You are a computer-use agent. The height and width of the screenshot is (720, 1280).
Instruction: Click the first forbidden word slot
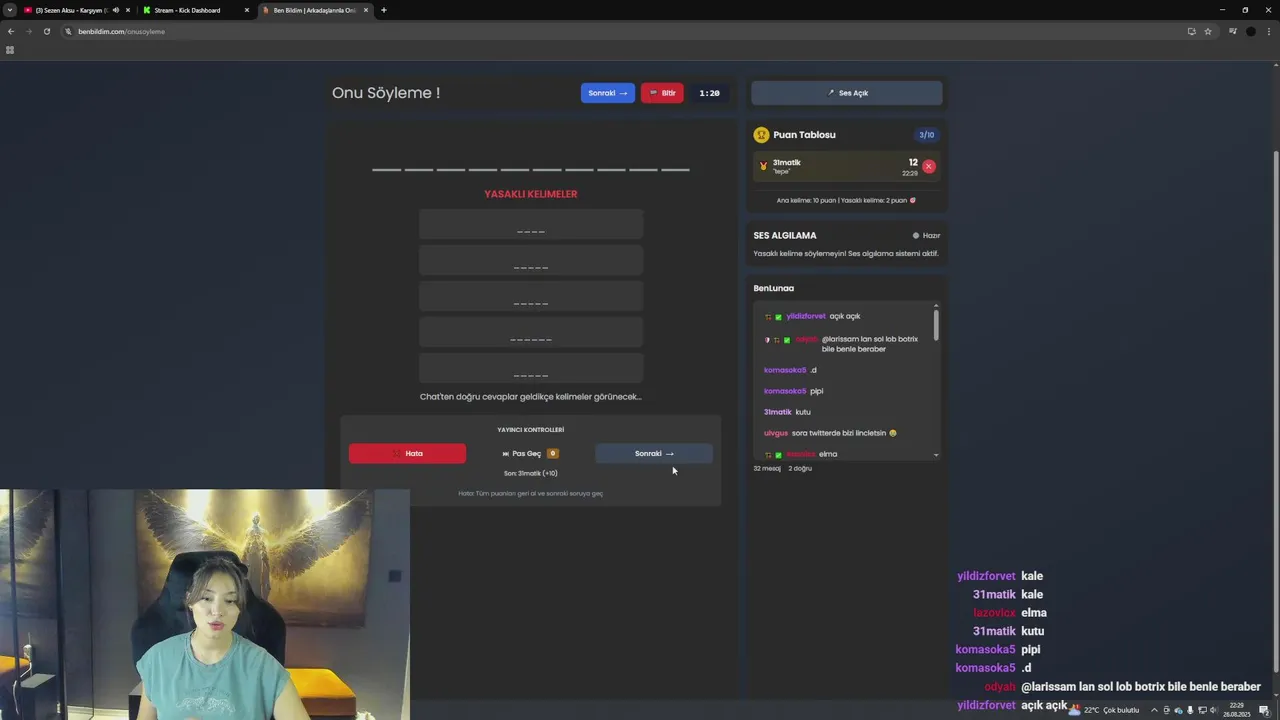(531, 225)
